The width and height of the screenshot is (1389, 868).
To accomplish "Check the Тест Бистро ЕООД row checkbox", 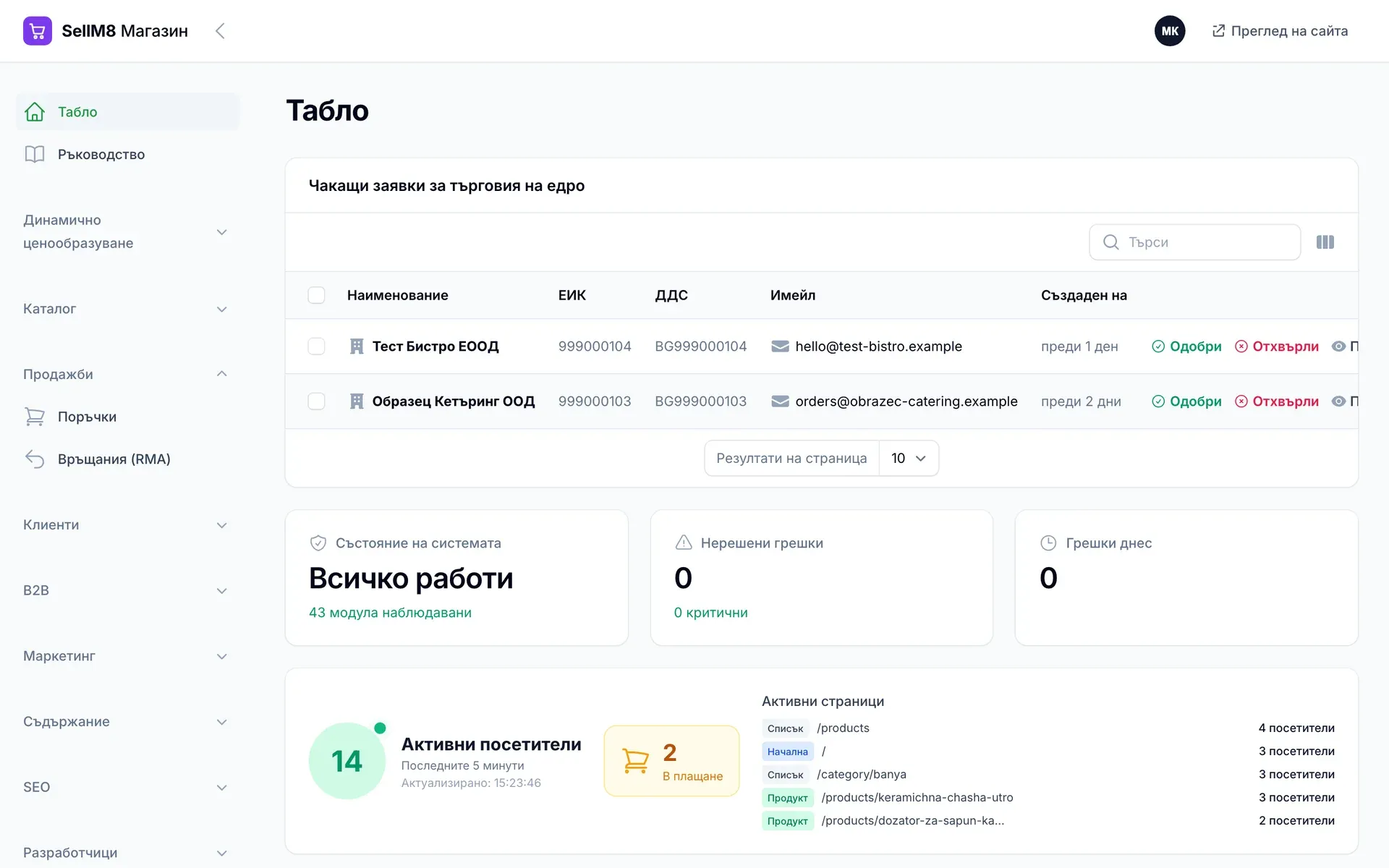I will tap(316, 346).
